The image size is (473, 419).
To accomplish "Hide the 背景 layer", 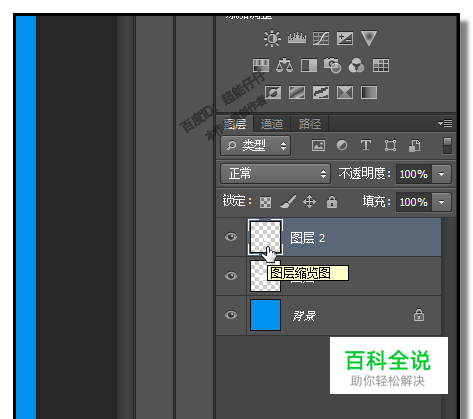I will [231, 315].
